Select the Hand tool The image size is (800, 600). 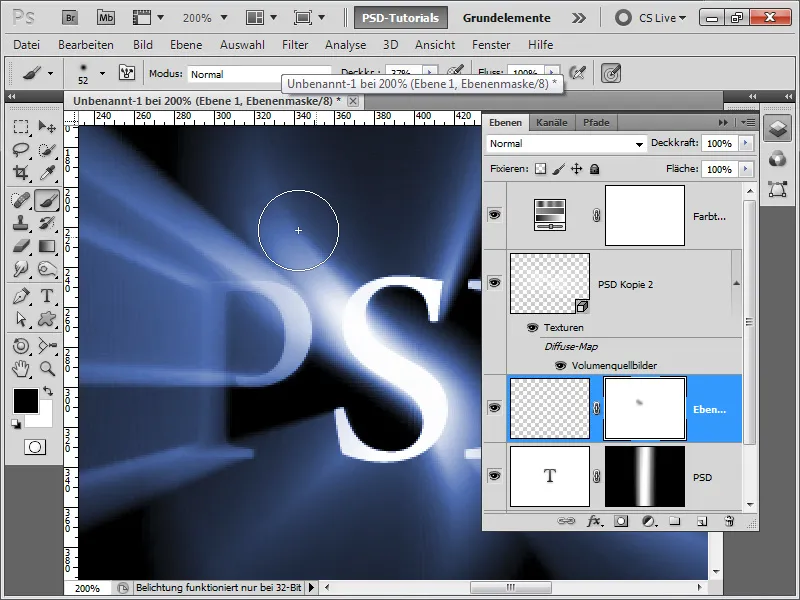(x=20, y=368)
